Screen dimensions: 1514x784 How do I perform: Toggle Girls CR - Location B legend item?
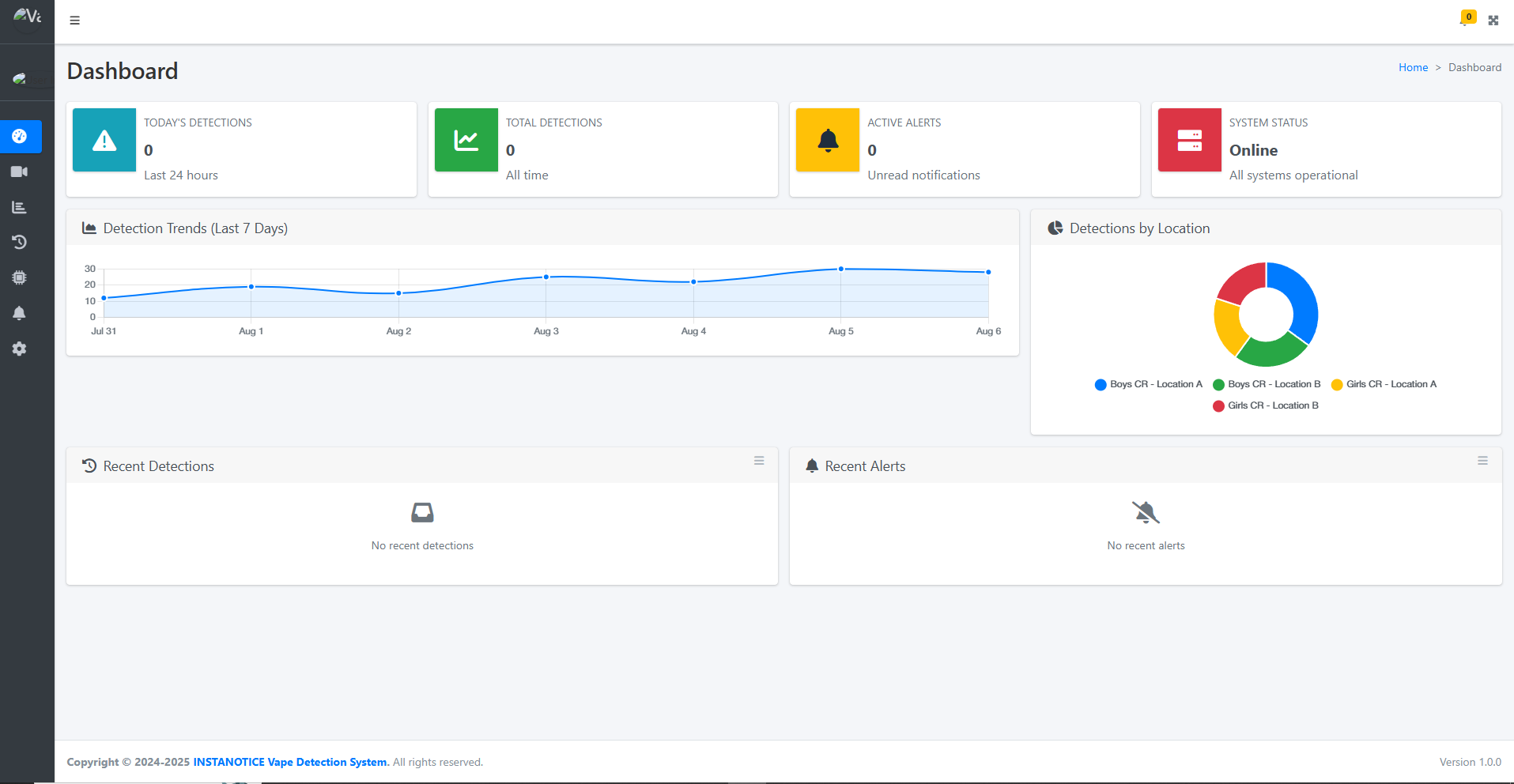tap(1266, 405)
